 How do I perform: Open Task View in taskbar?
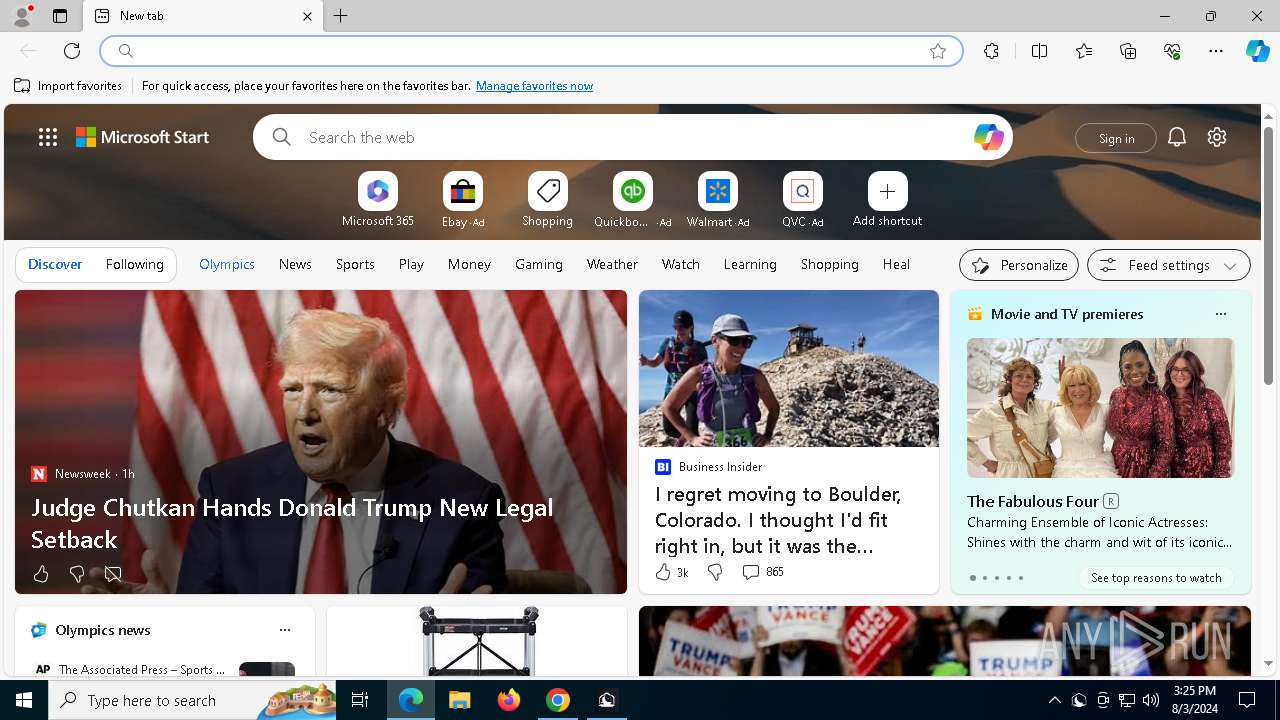pos(360,700)
